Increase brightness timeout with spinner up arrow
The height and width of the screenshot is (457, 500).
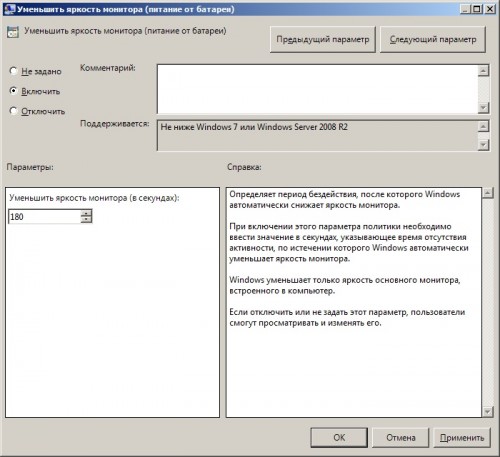[x=86, y=213]
